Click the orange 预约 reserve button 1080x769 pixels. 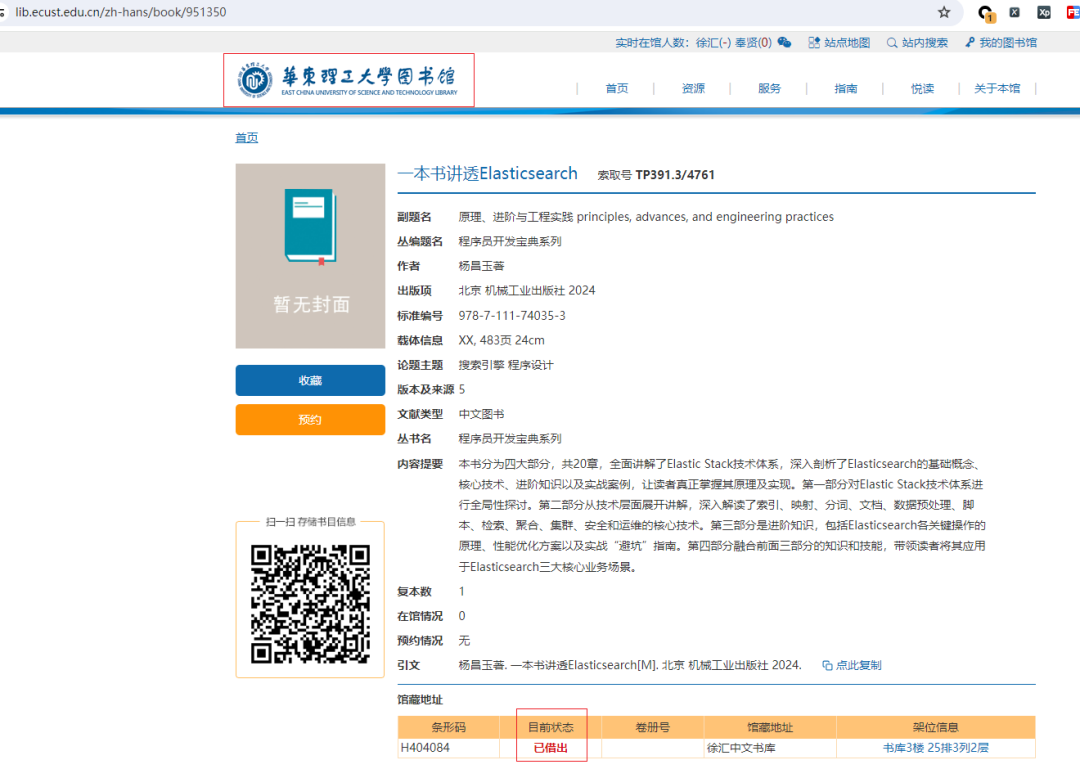coord(310,420)
